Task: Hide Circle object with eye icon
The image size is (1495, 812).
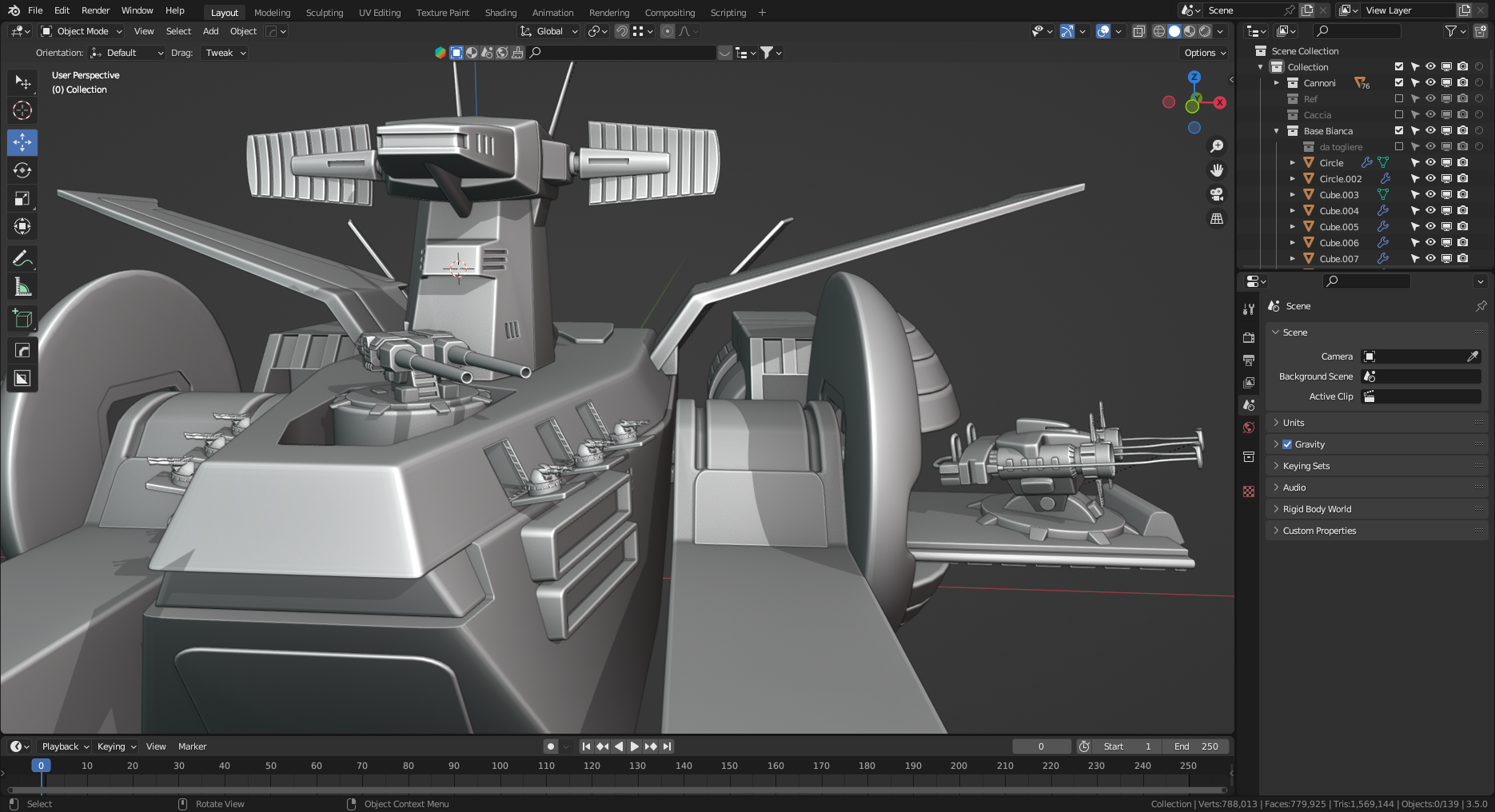Action: tap(1430, 163)
